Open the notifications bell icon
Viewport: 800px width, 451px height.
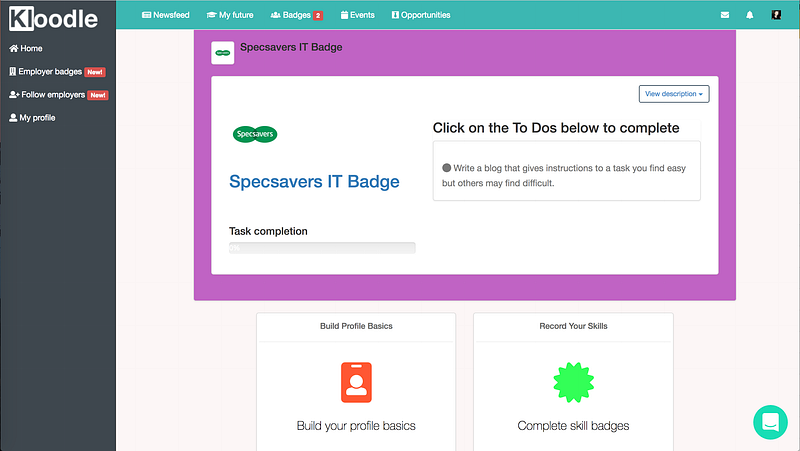[x=749, y=15]
